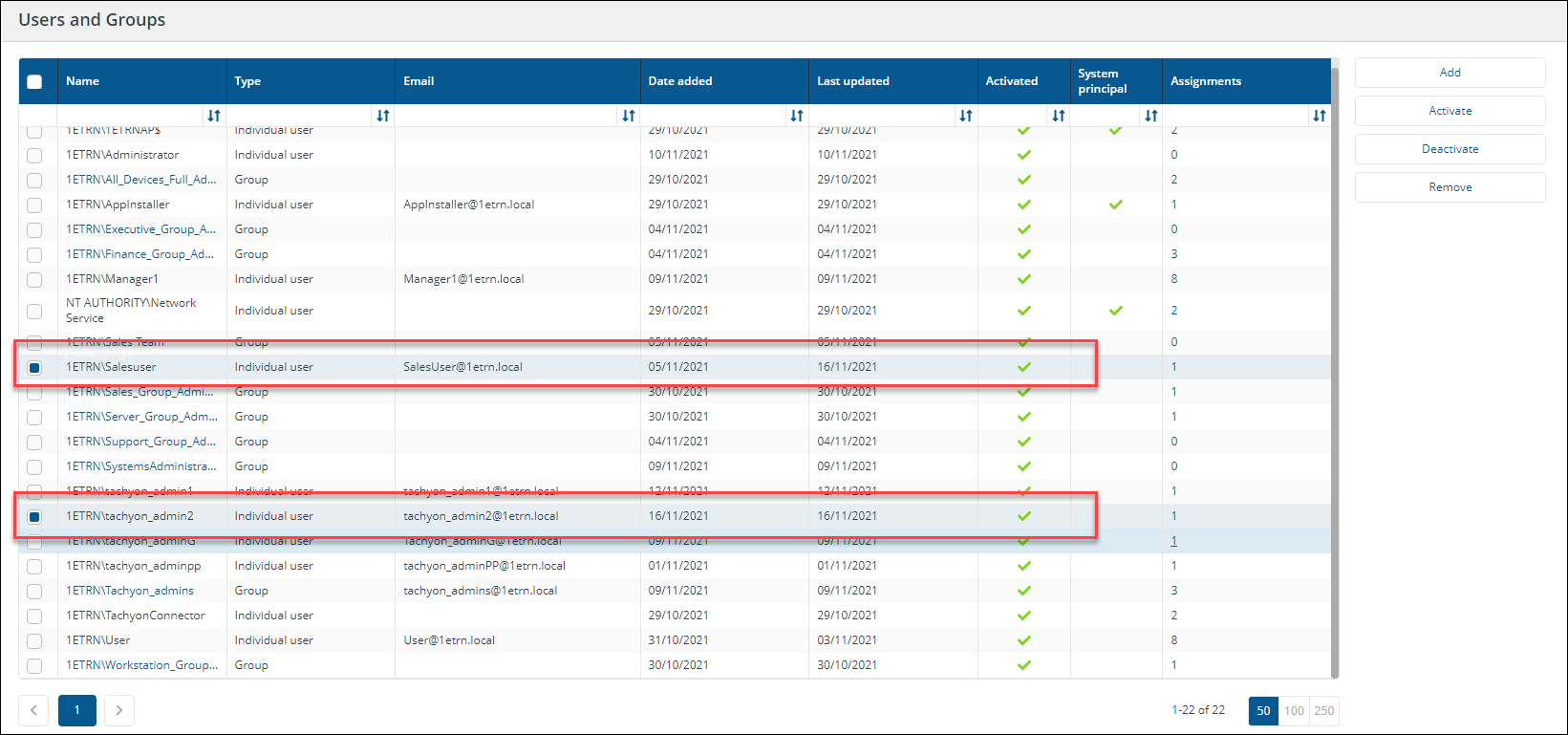Set page size to 100 rows
The height and width of the screenshot is (735, 1568).
click(x=1294, y=710)
